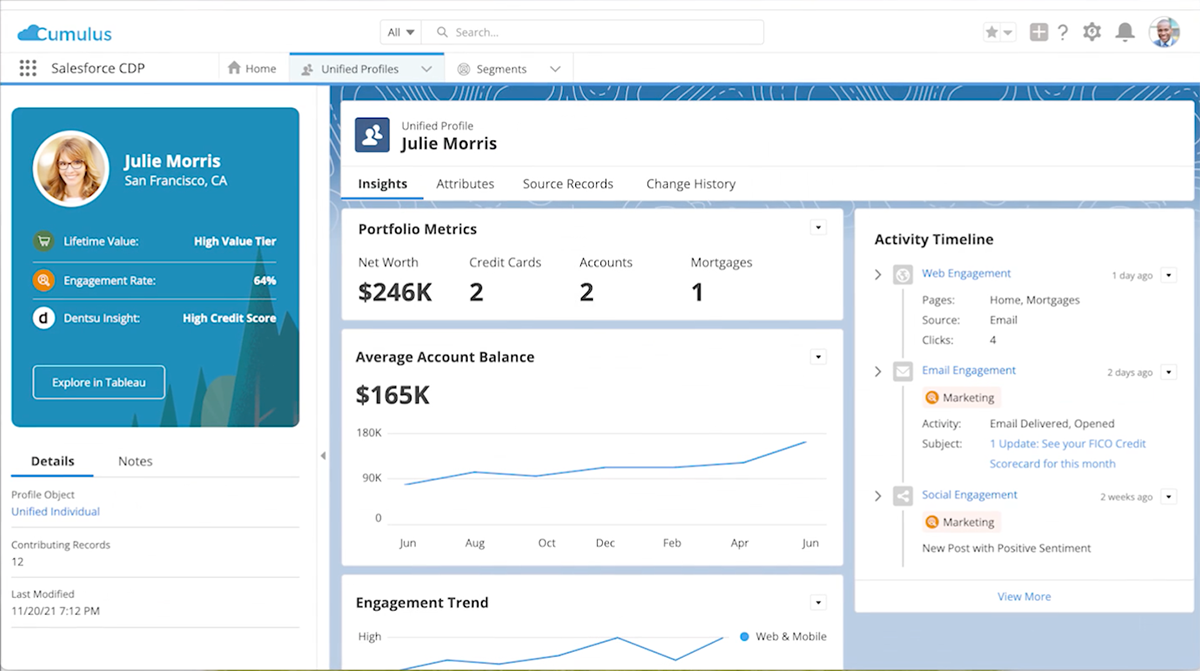
Task: Click the favorites star icon
Action: click(x=992, y=32)
